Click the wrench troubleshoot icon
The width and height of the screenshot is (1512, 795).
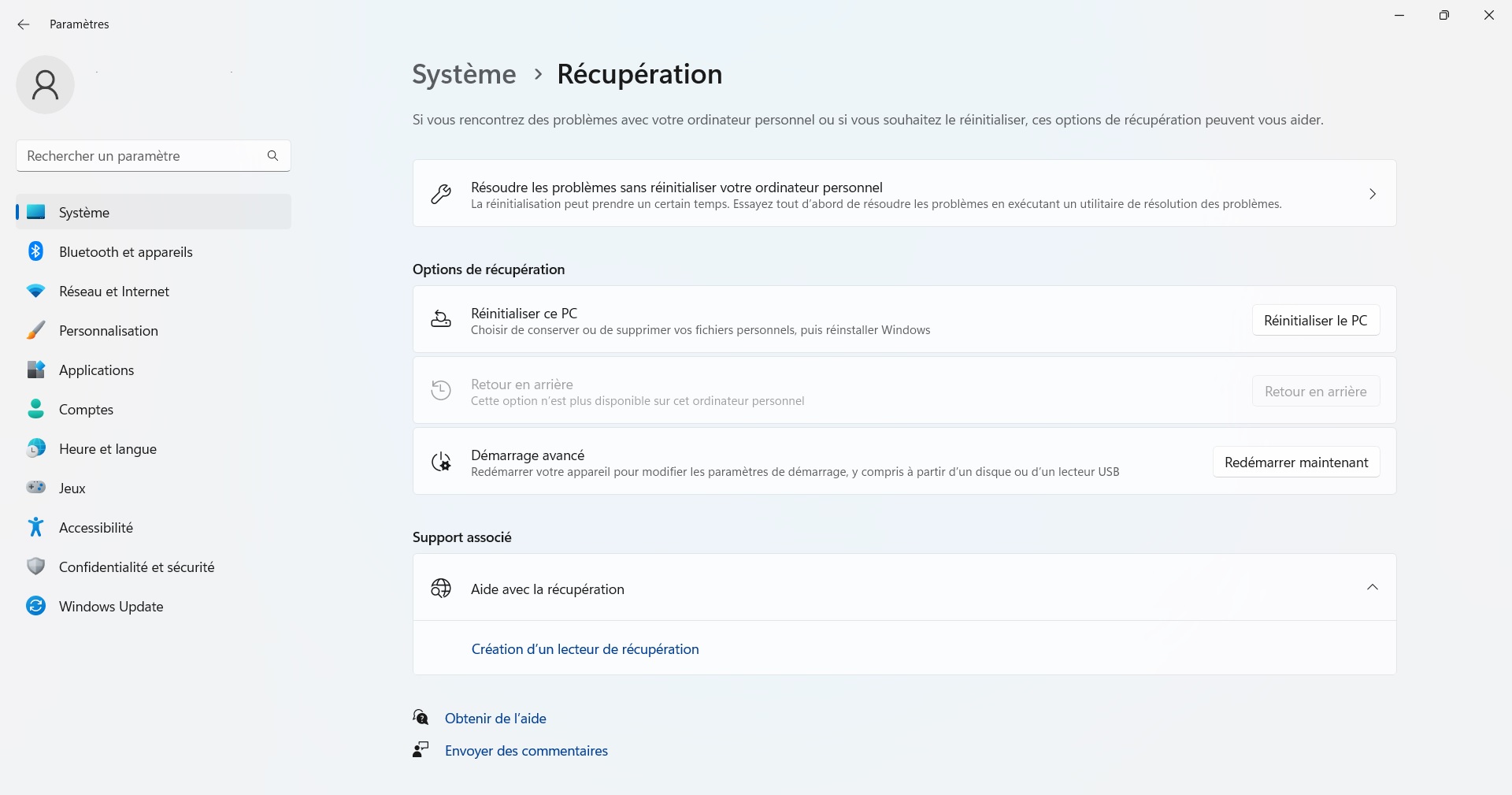coord(441,194)
